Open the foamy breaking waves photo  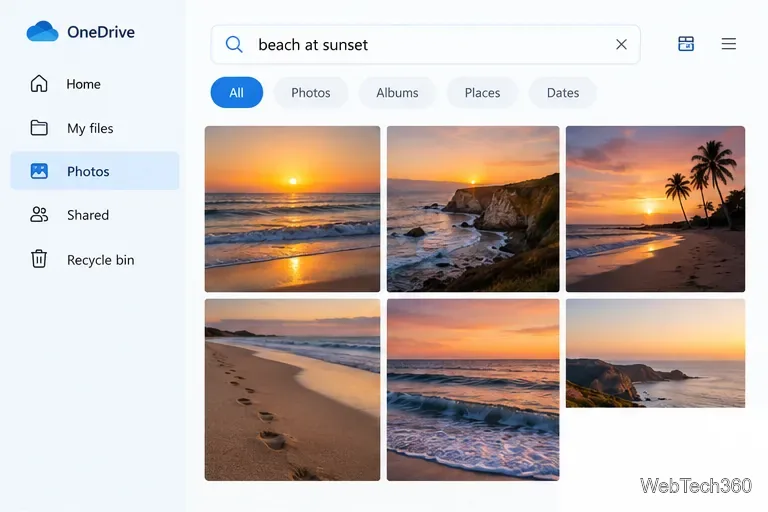coord(473,390)
